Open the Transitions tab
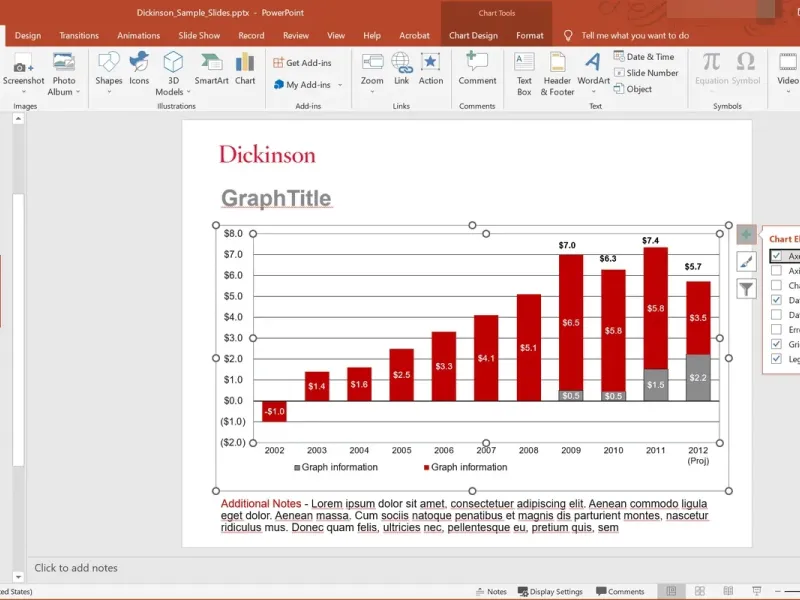800x600 pixels. coord(79,36)
